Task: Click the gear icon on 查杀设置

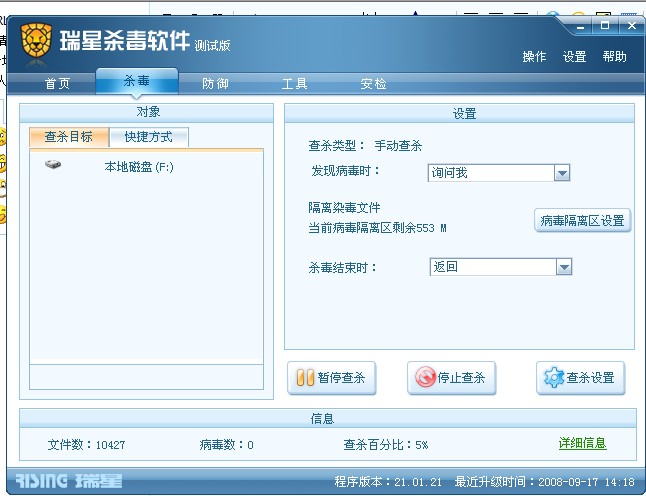Action: coord(554,377)
